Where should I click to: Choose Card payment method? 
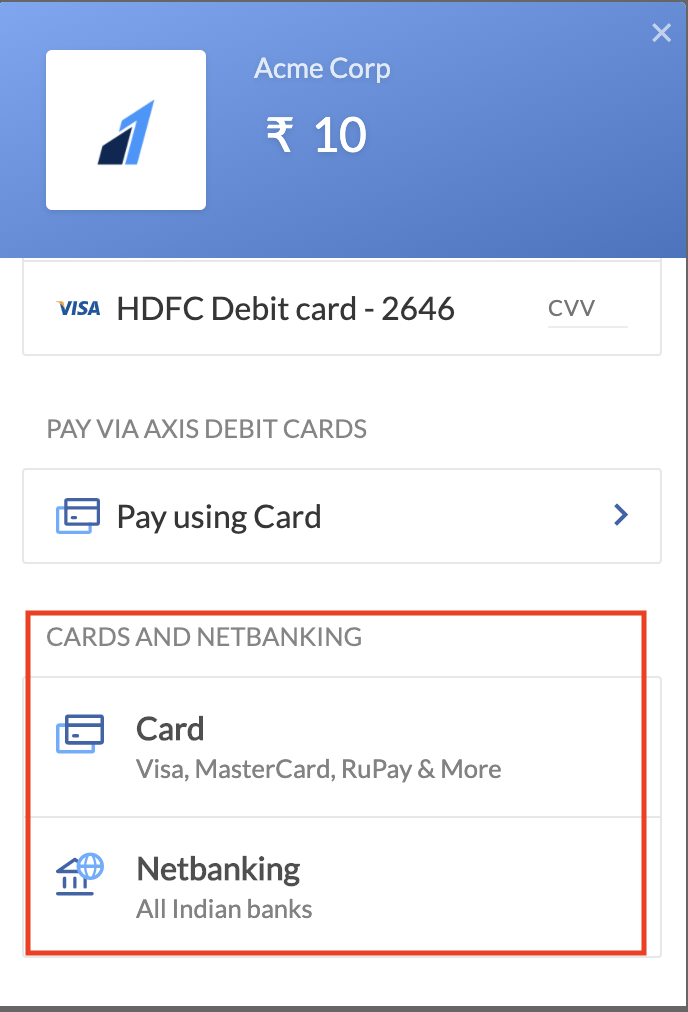click(342, 747)
